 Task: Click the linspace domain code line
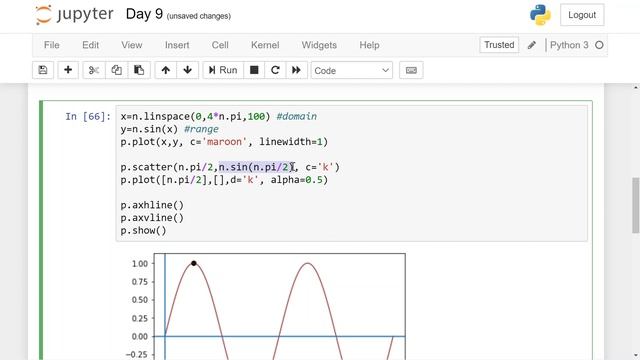coord(218,117)
